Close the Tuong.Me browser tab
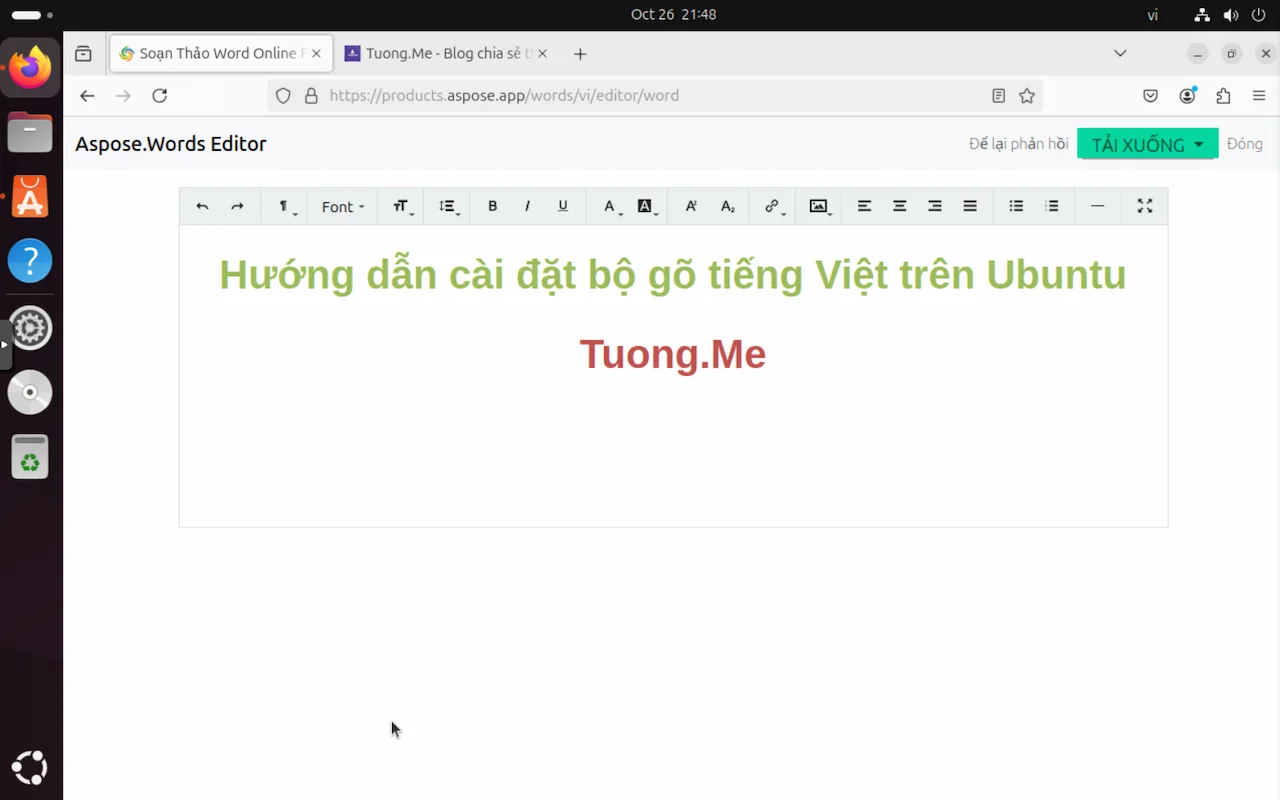This screenshot has width=1280, height=800. pyautogui.click(x=542, y=54)
